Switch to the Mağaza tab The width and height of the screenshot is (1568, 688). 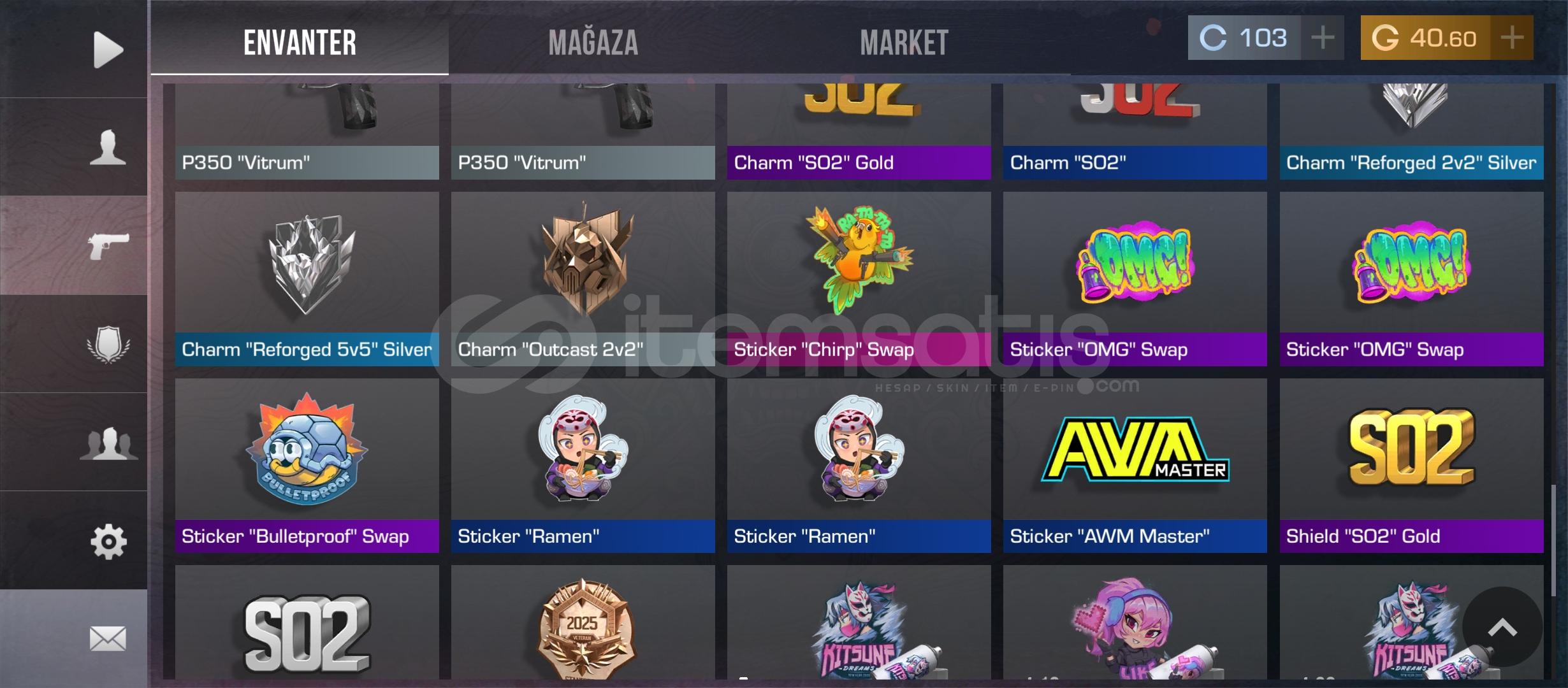(593, 43)
